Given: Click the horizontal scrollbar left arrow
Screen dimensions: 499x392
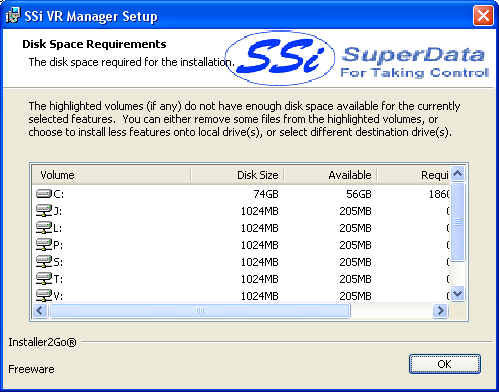Looking at the screenshot, I should 40,311.
